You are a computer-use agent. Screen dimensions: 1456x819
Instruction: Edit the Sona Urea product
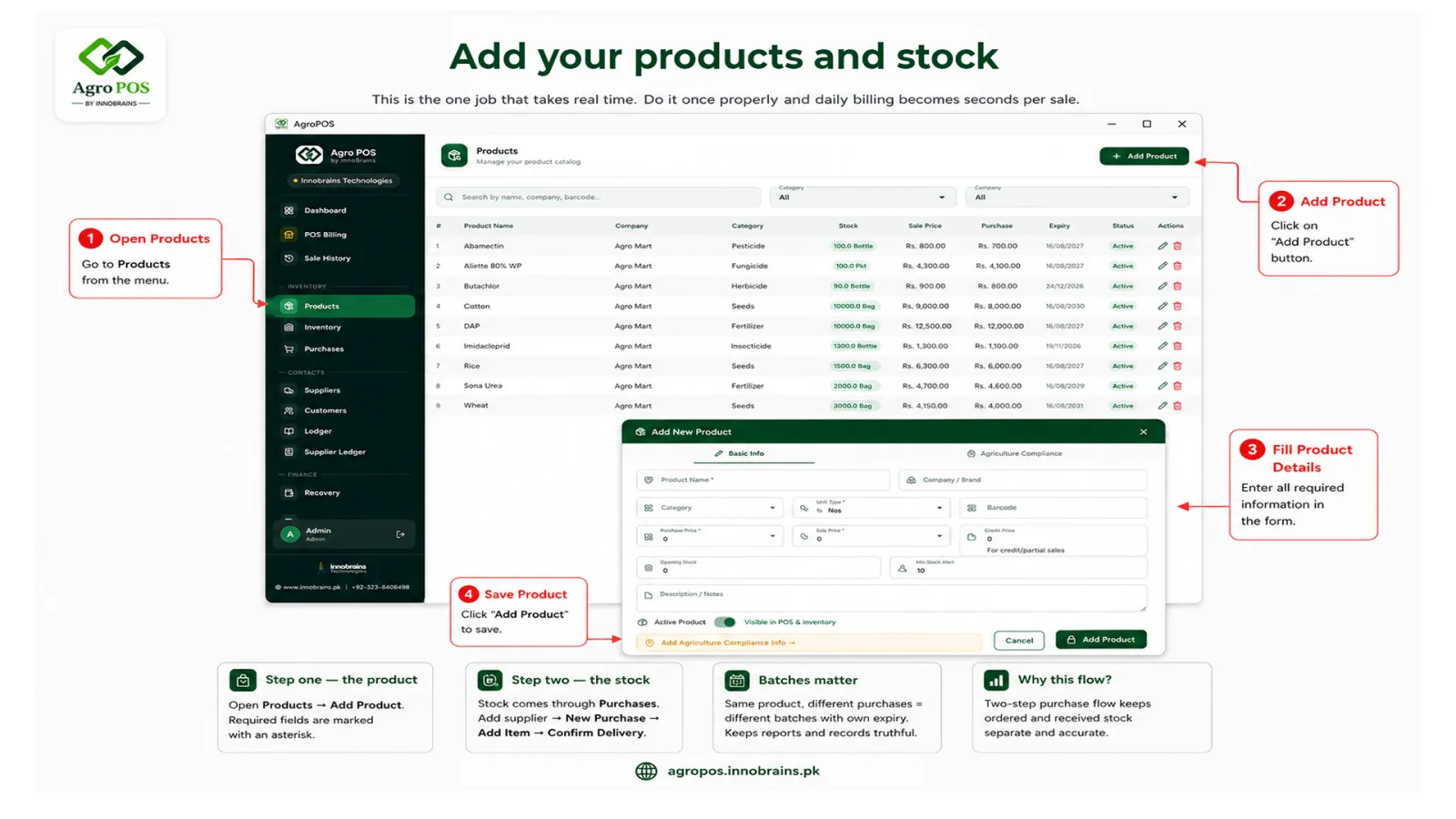click(1162, 386)
